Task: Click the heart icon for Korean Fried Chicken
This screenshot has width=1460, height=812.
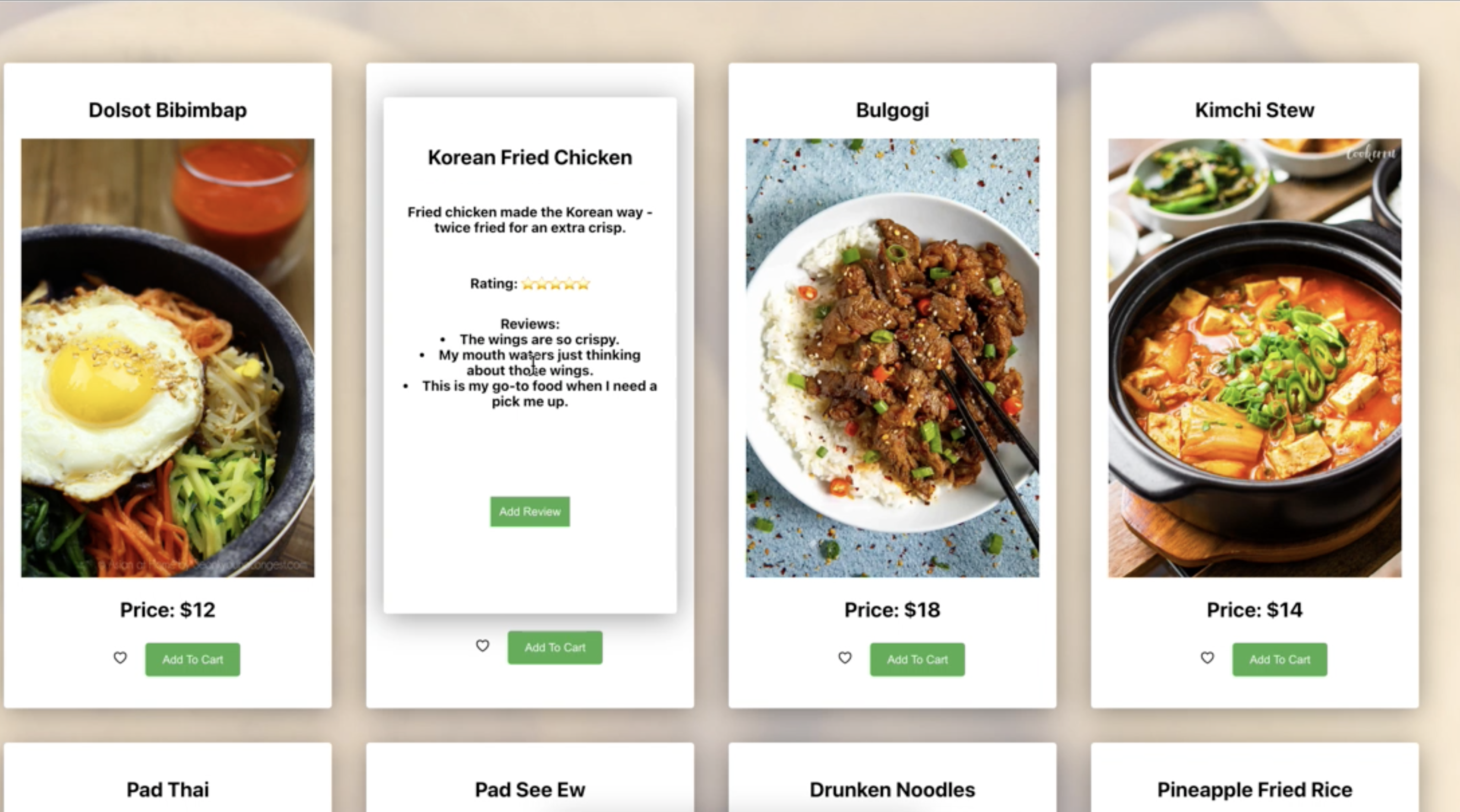Action: tap(482, 645)
